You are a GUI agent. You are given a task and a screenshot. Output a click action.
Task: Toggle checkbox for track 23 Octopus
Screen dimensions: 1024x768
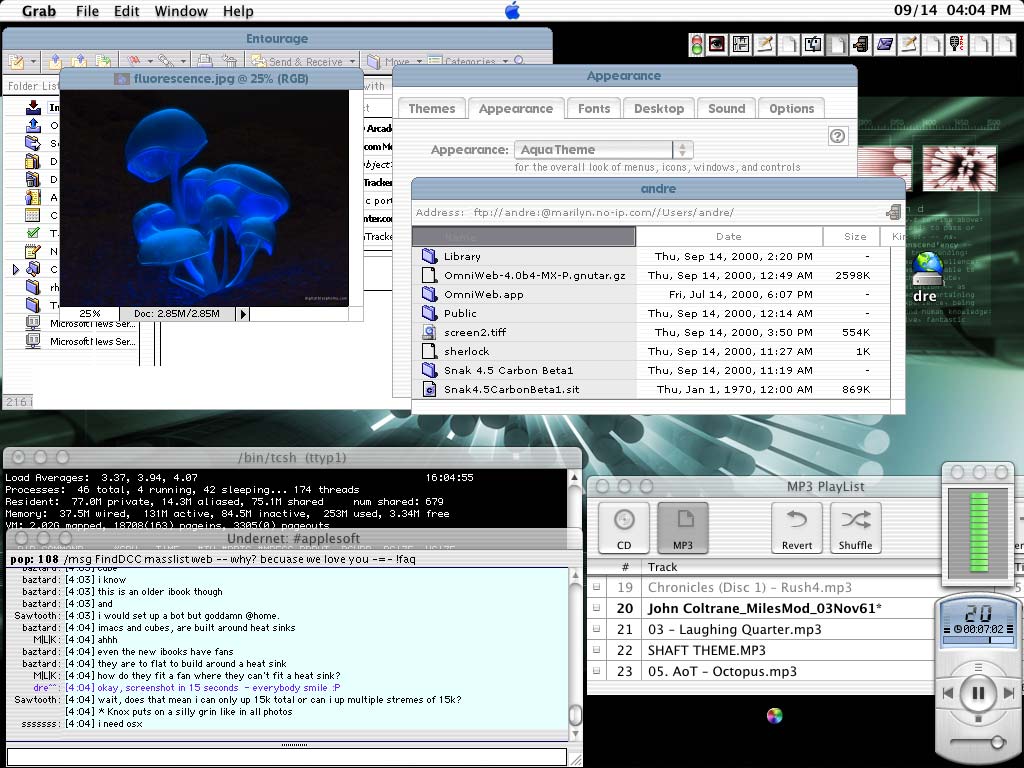[596, 672]
